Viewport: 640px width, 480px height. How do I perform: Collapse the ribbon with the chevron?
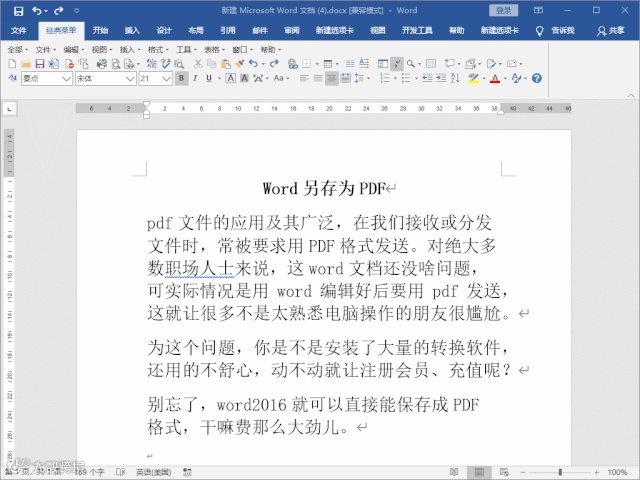click(x=631, y=95)
